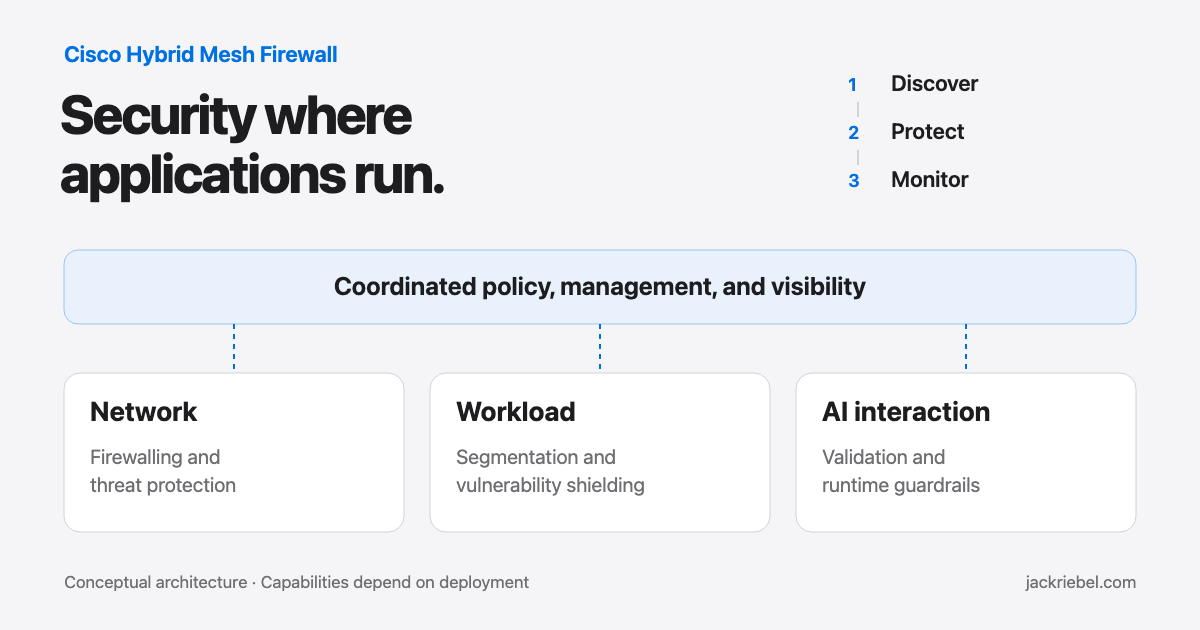1200x630 pixels.
Task: Visit the jackriebel.com link
Action: pyautogui.click(x=1081, y=582)
